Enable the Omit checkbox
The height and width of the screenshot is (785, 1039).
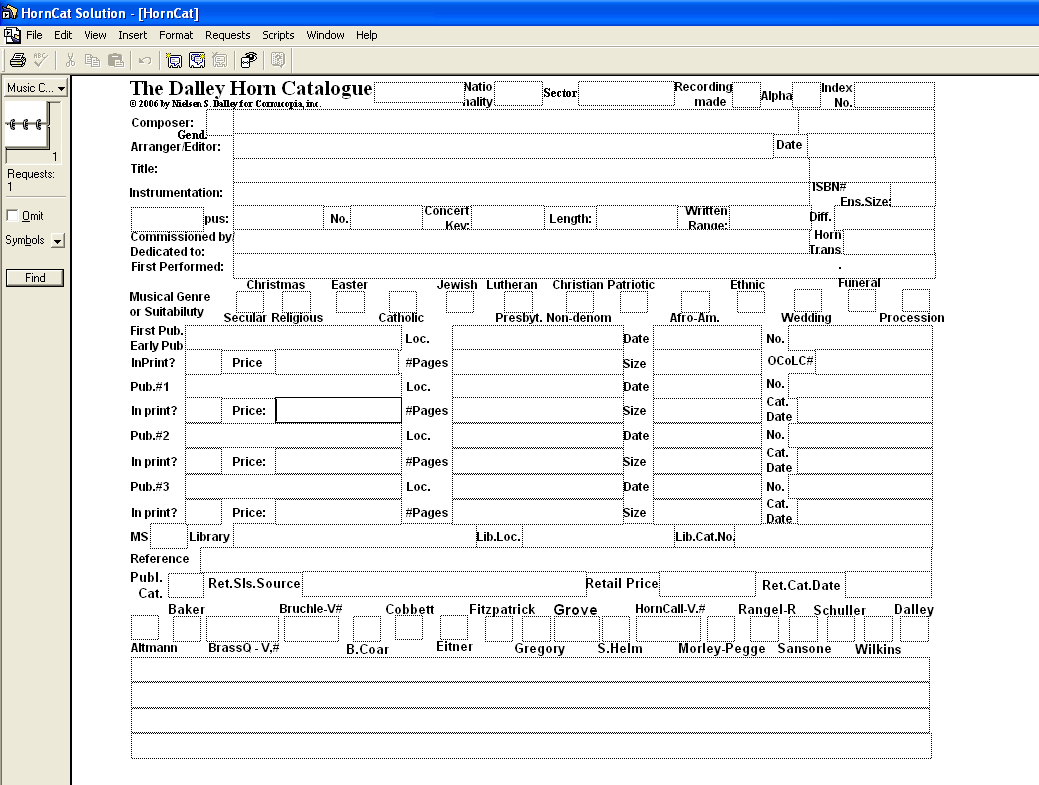12,216
